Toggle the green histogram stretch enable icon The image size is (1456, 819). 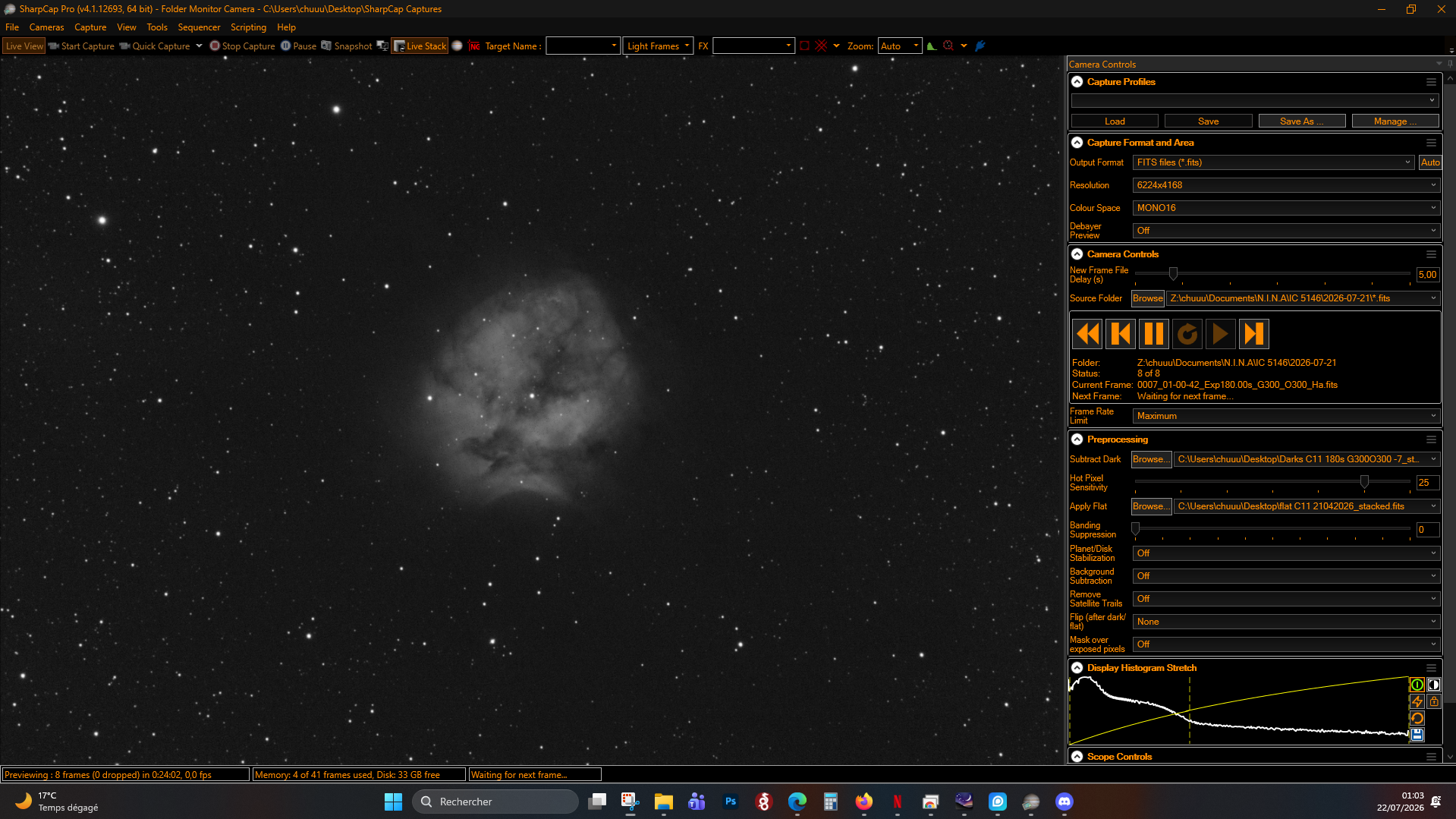1417,685
